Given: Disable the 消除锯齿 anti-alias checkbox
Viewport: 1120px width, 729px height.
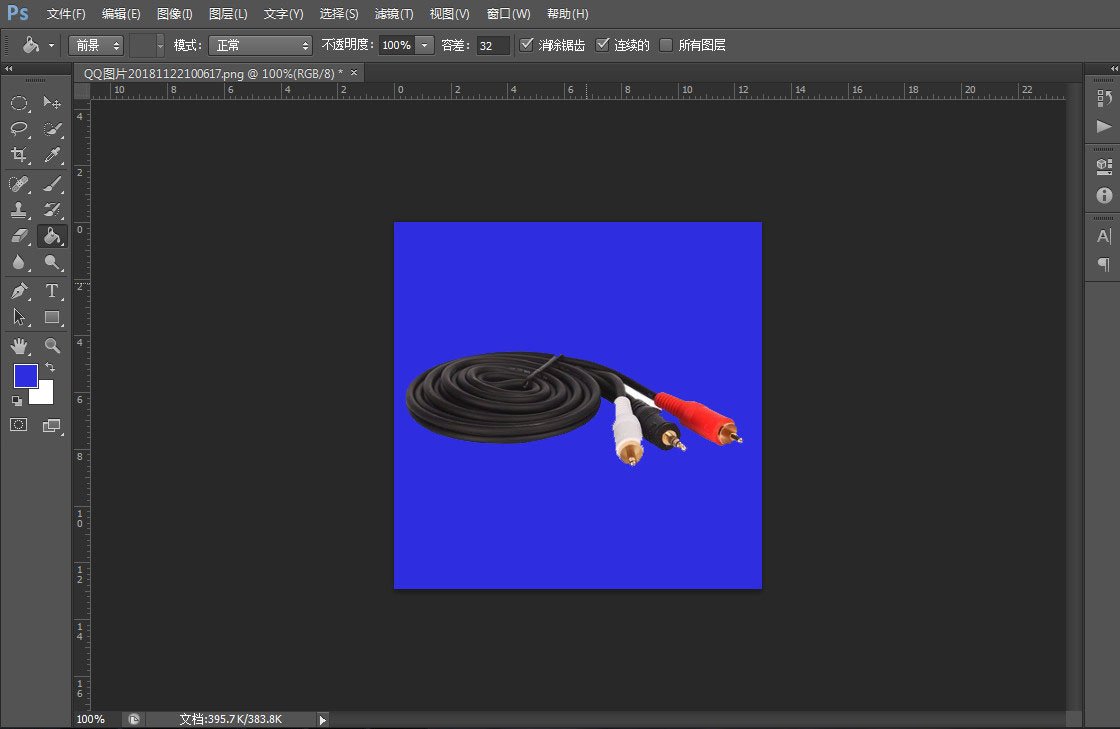Looking at the screenshot, I should [527, 45].
